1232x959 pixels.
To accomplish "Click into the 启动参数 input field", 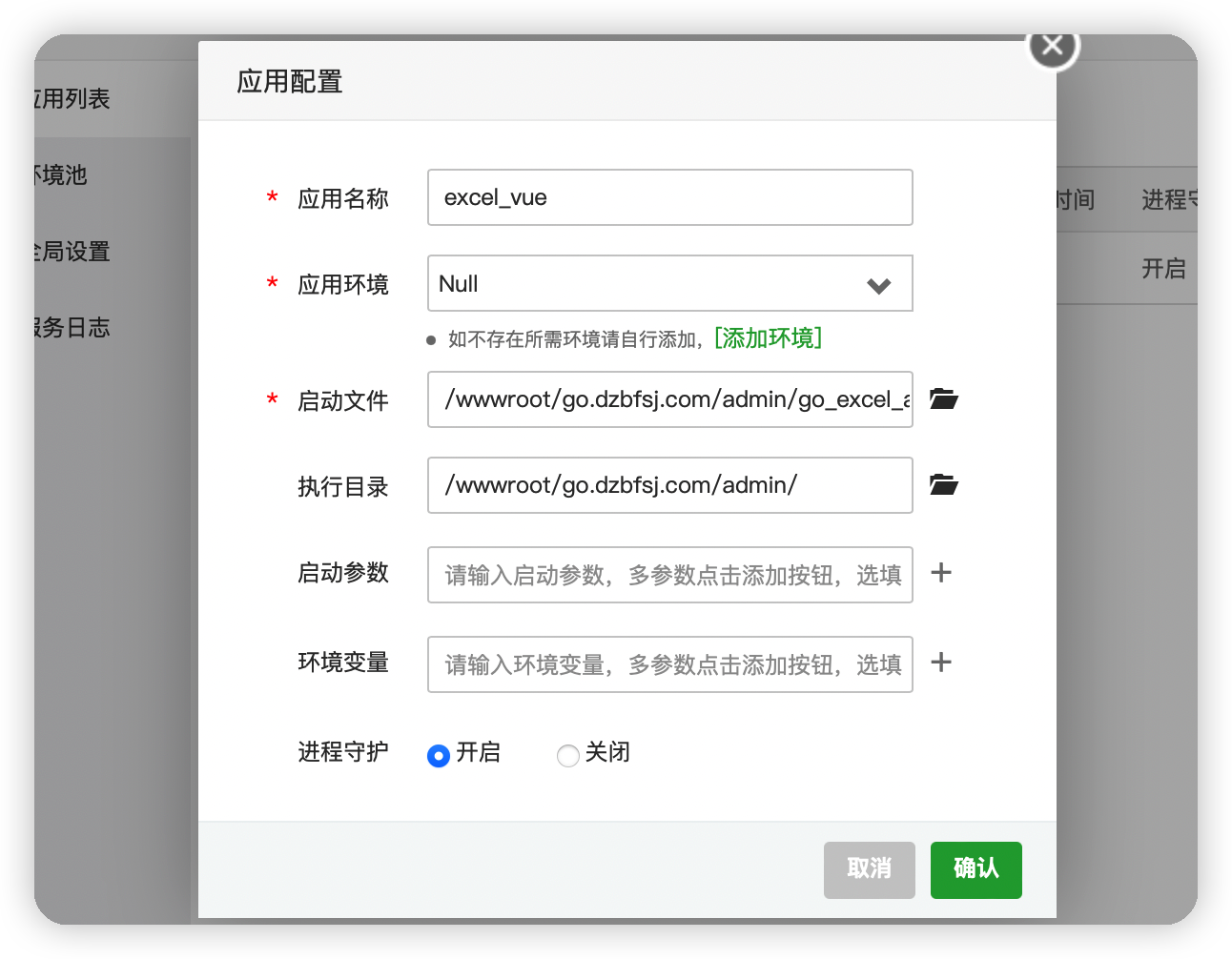I will click(x=670, y=575).
